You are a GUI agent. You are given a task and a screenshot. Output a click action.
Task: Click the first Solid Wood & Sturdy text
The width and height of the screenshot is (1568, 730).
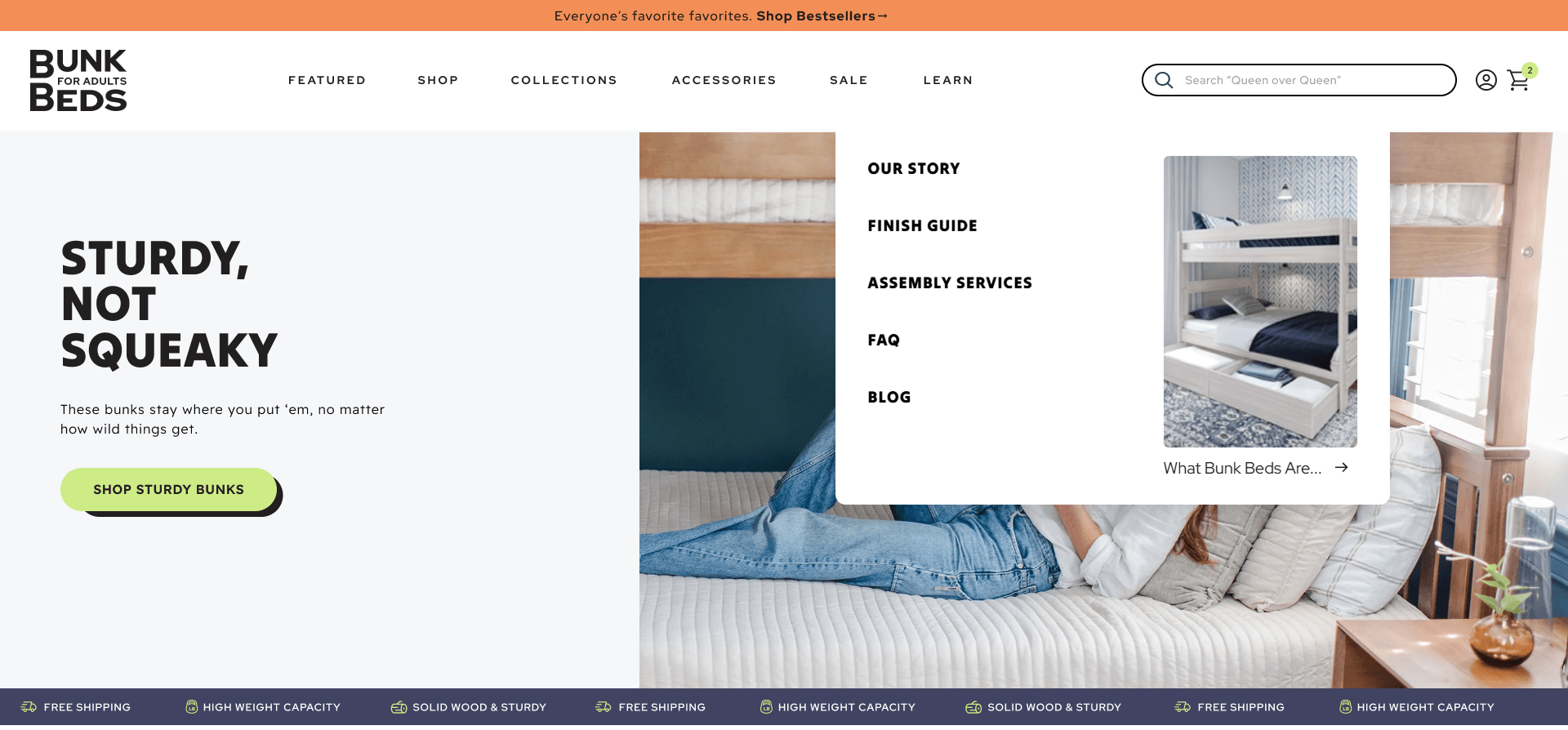(479, 707)
